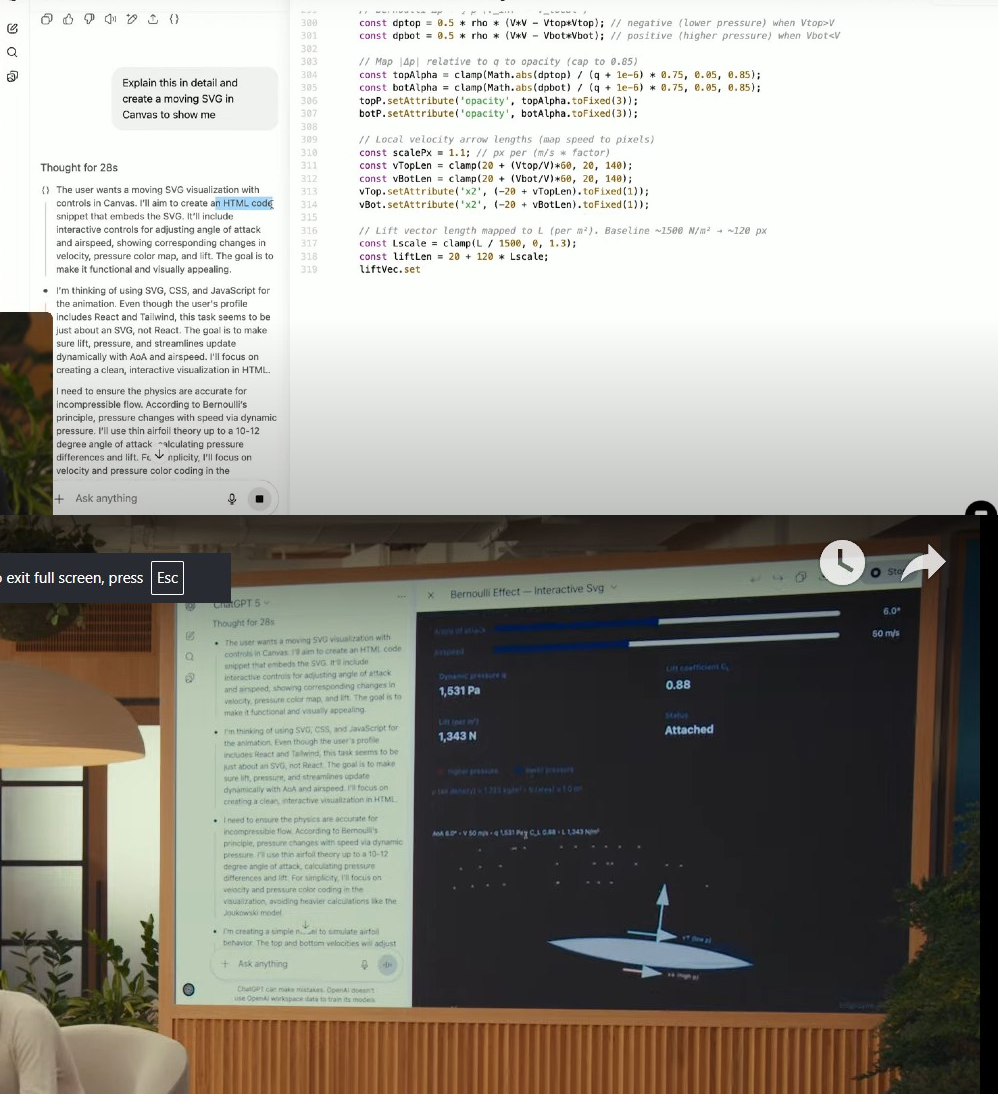
Task: Click code line const scalePx = 1.1
Action: [484, 152]
